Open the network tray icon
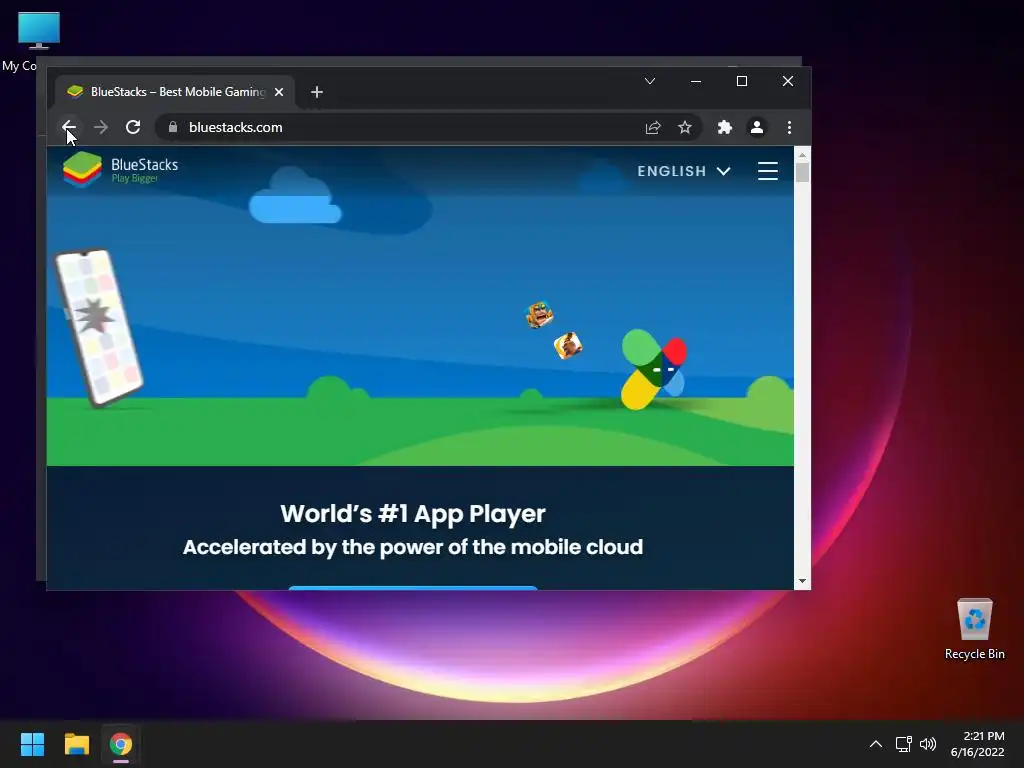 [904, 744]
